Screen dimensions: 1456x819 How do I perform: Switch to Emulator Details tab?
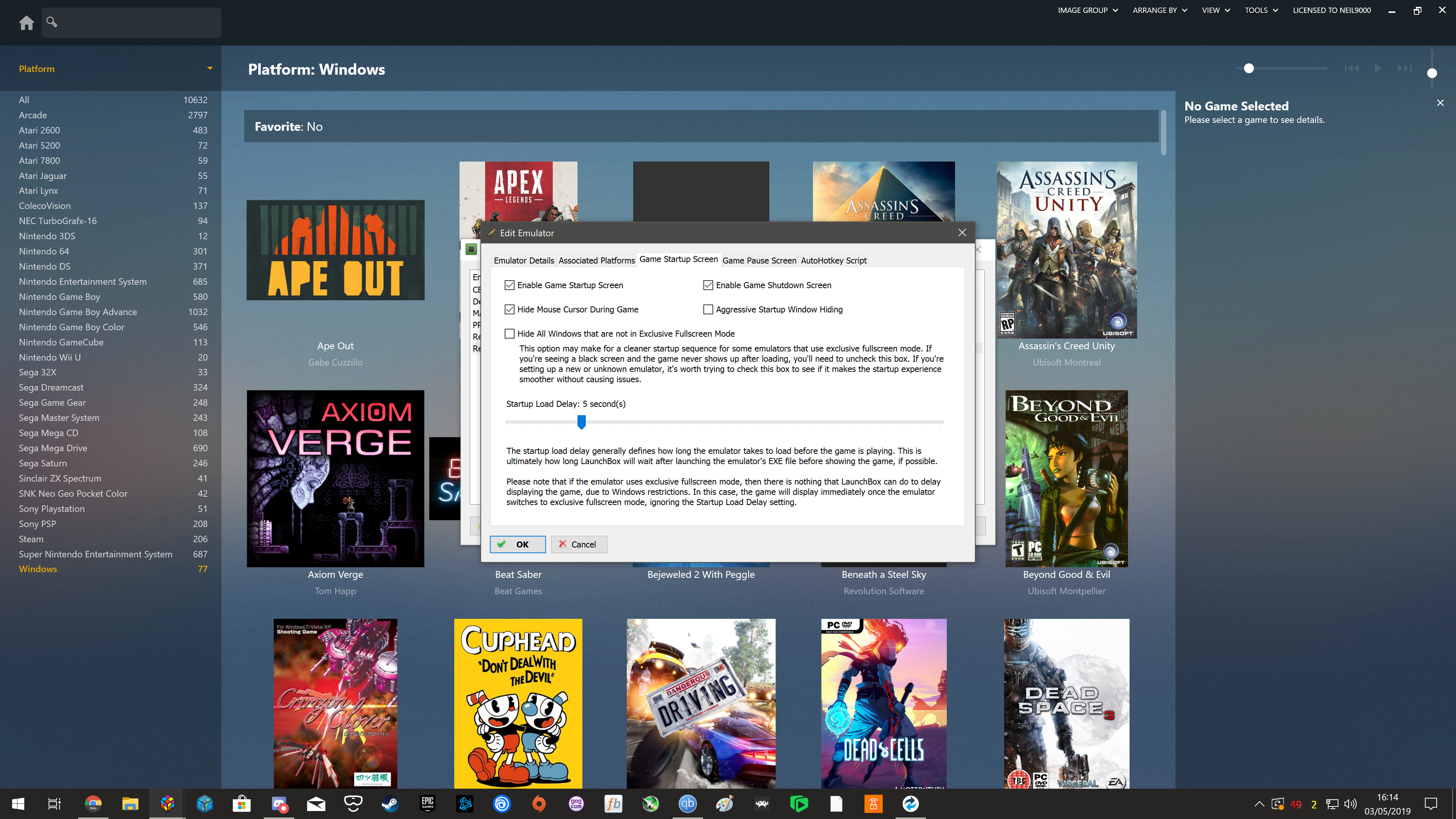pos(523,260)
